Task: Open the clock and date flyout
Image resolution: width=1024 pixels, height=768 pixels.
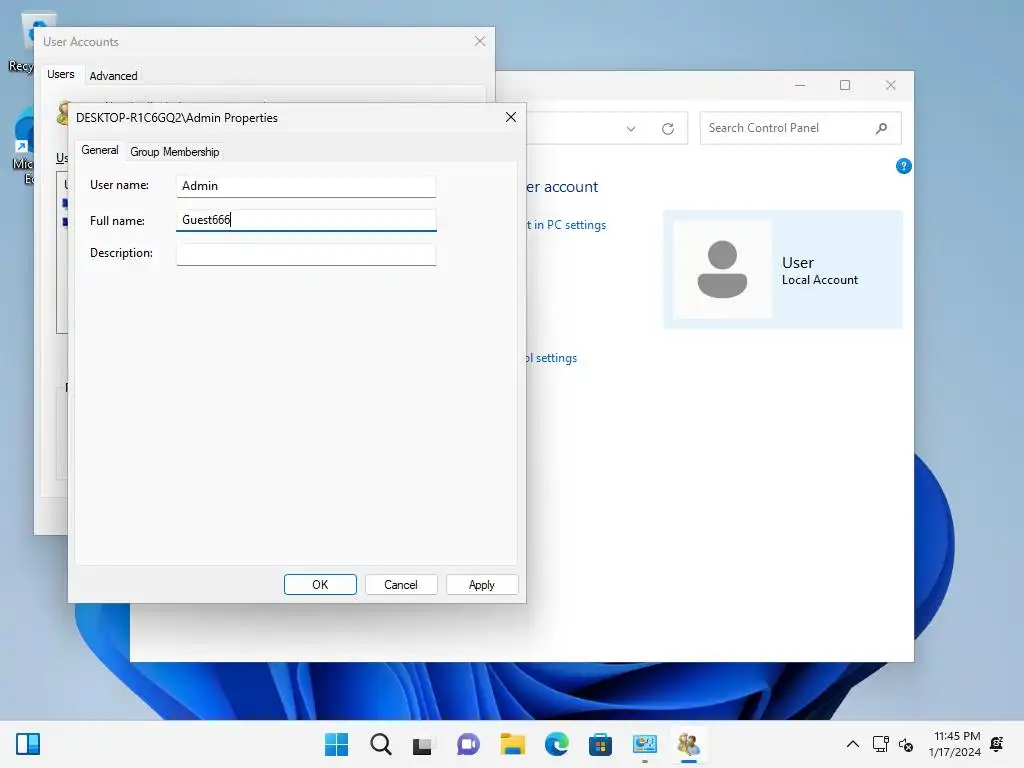Action: [955, 744]
